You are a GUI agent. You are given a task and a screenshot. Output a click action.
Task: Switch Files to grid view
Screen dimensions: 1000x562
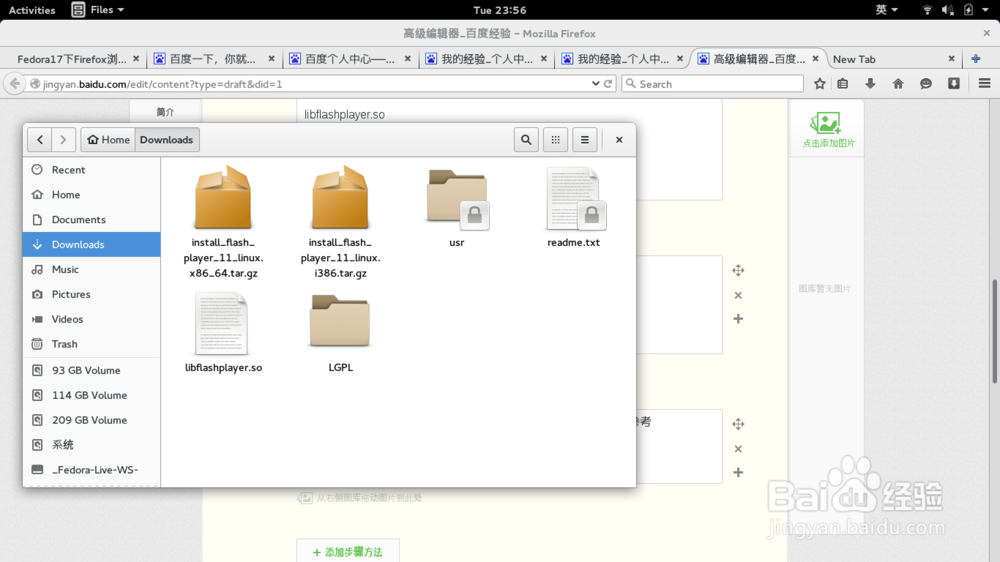tap(555, 140)
